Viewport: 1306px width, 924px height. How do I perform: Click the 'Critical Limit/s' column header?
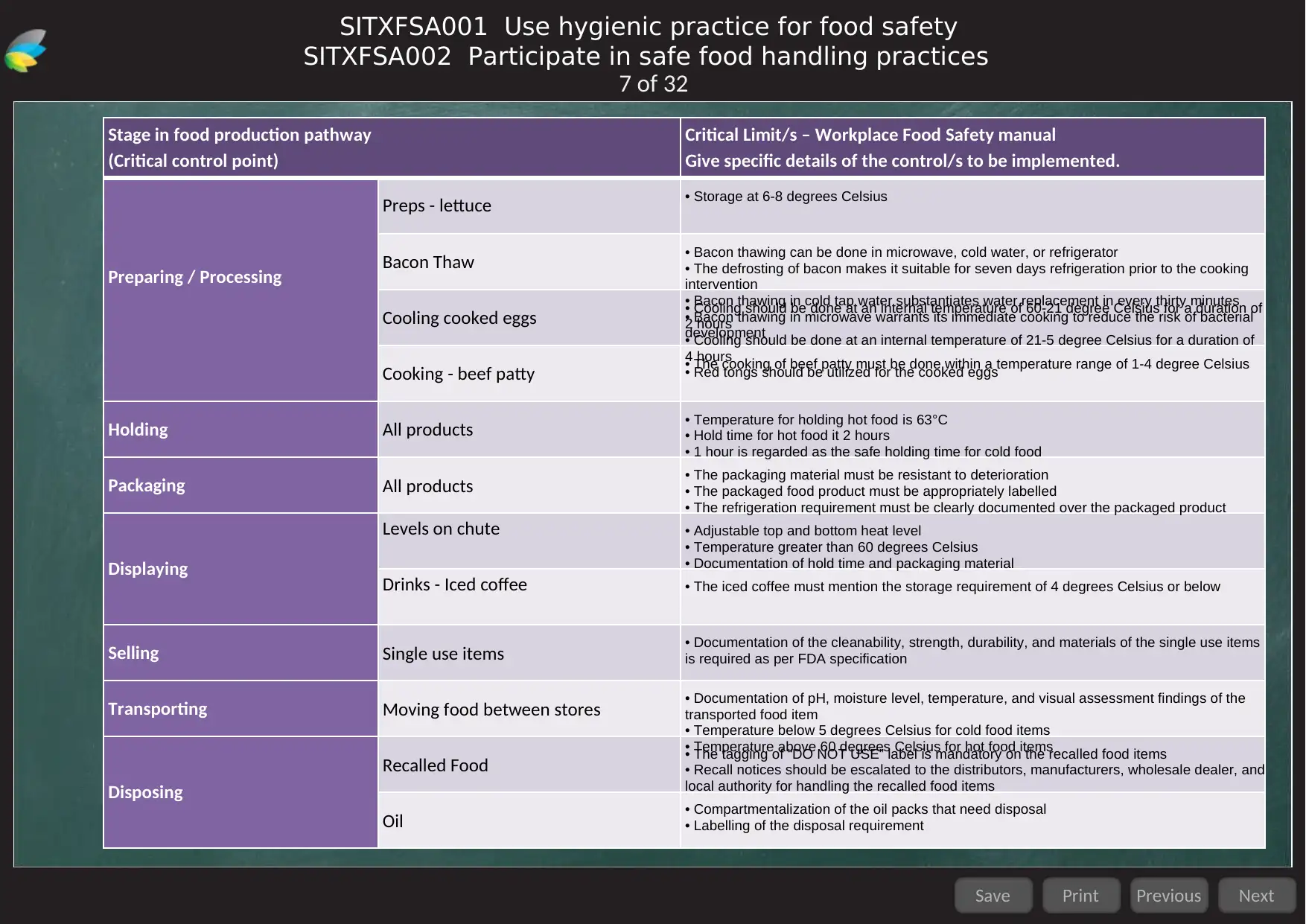tap(972, 147)
